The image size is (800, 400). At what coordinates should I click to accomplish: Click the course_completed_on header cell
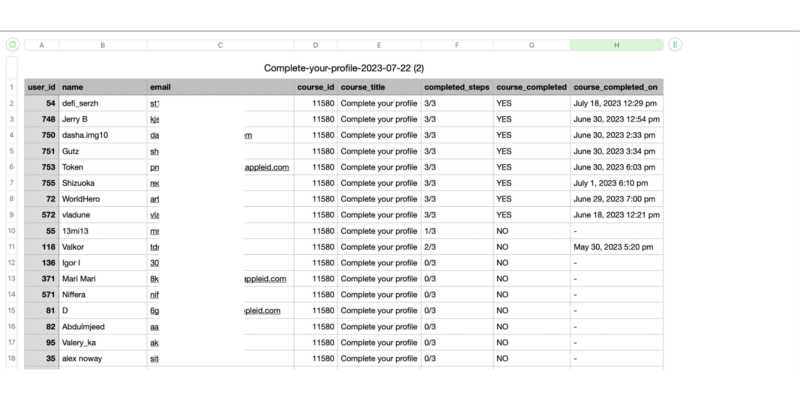click(616, 87)
